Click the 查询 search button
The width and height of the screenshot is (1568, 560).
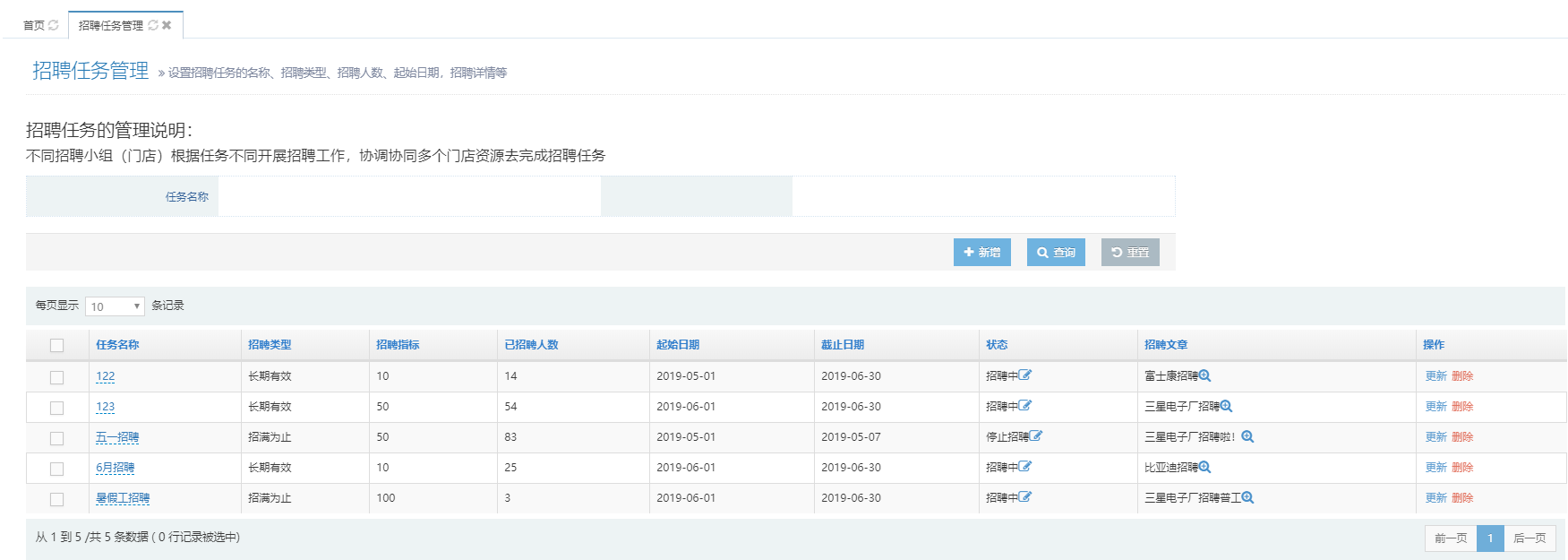tap(1056, 253)
